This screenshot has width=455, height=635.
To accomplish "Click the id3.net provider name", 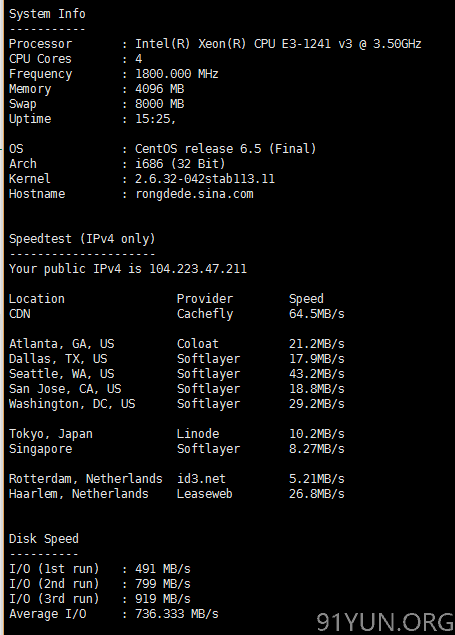I will tap(201, 479).
